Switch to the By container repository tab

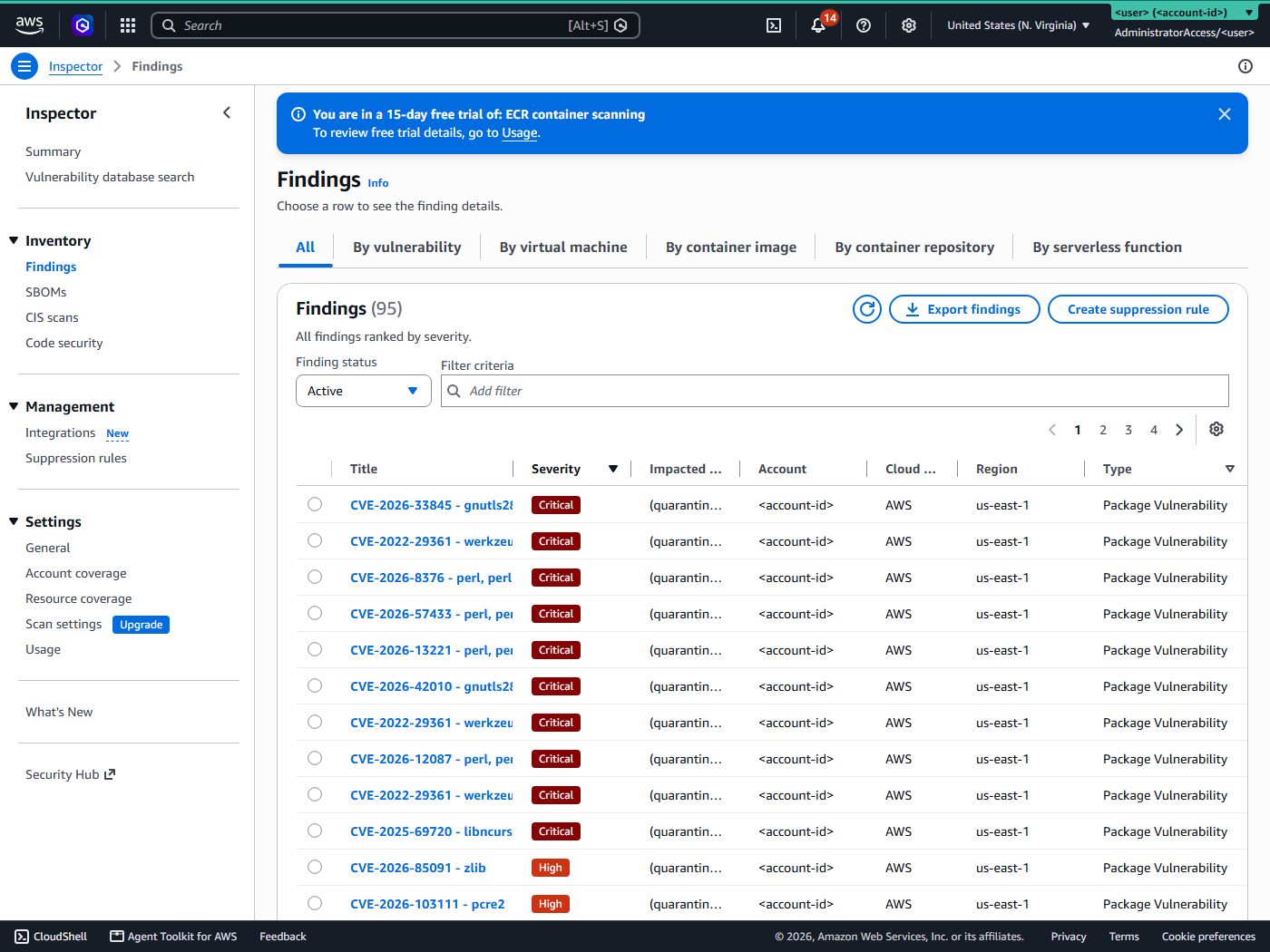coord(914,247)
